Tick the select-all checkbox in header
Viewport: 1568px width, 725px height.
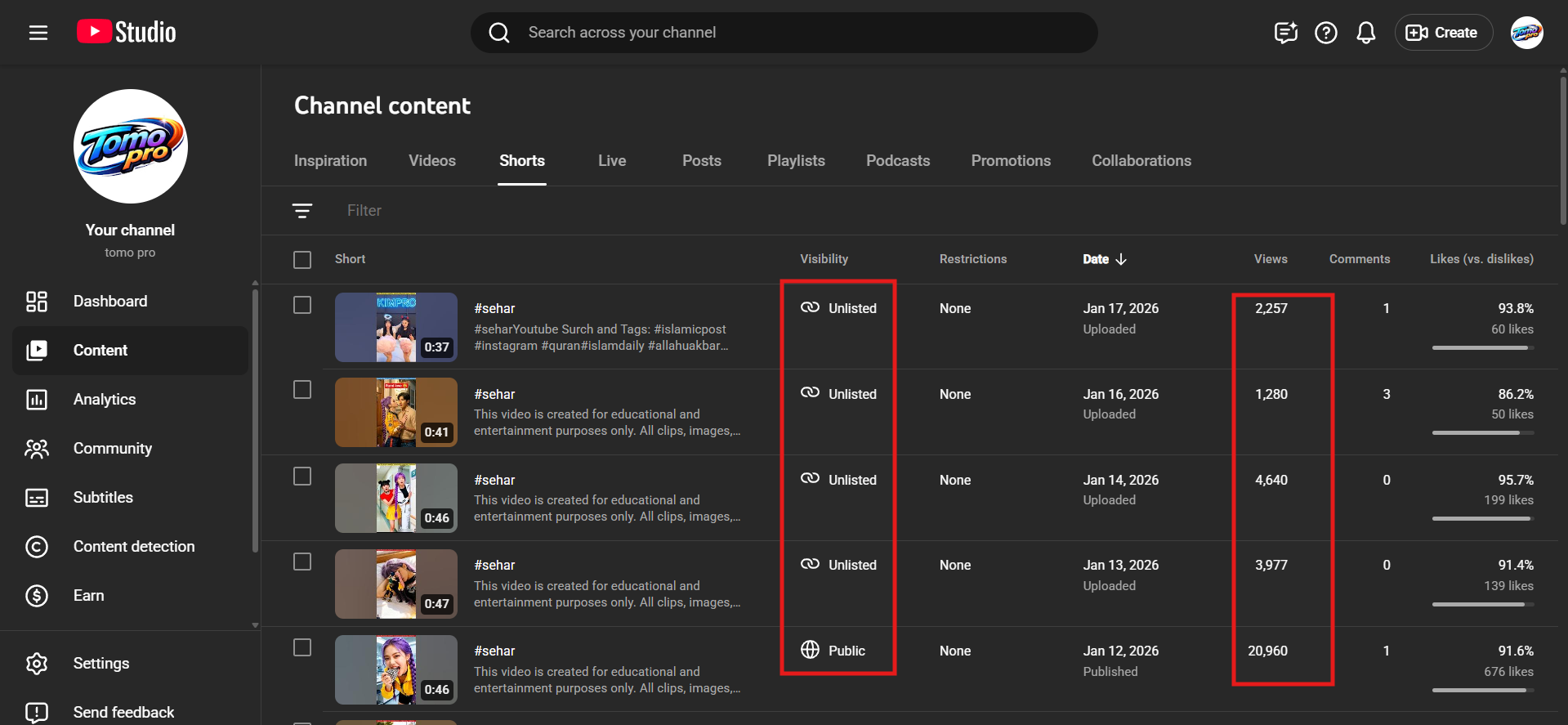click(302, 260)
